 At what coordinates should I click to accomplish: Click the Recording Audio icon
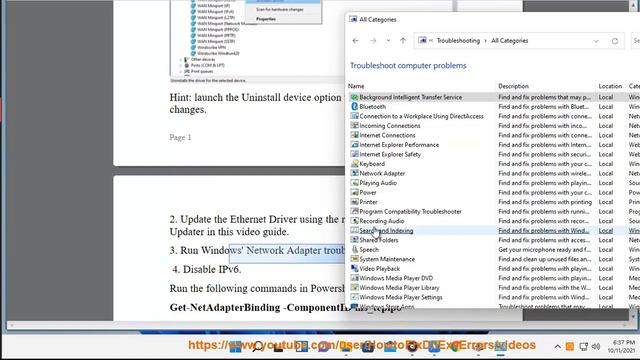pos(354,221)
